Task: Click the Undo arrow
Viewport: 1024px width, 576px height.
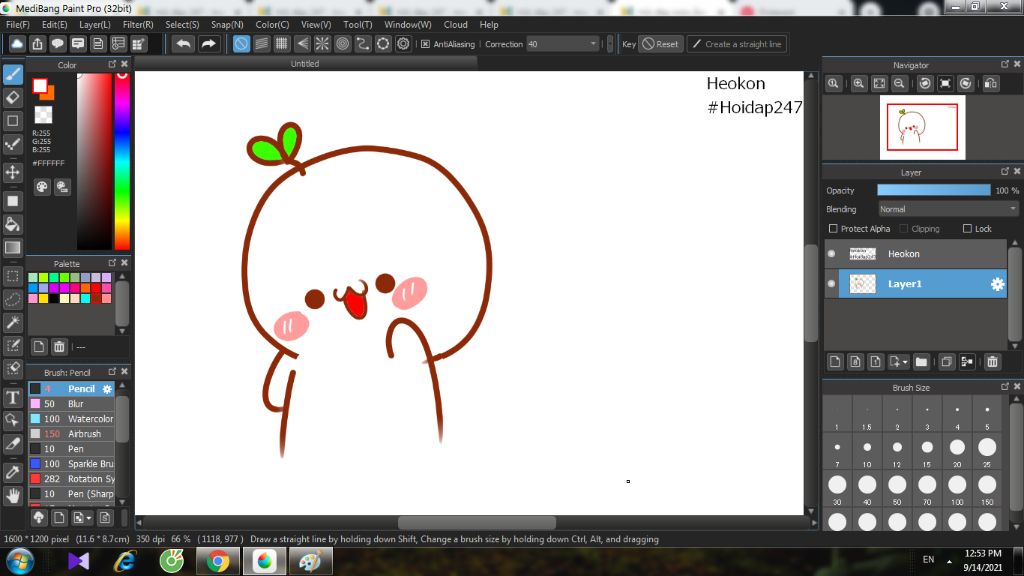Action: click(x=184, y=44)
